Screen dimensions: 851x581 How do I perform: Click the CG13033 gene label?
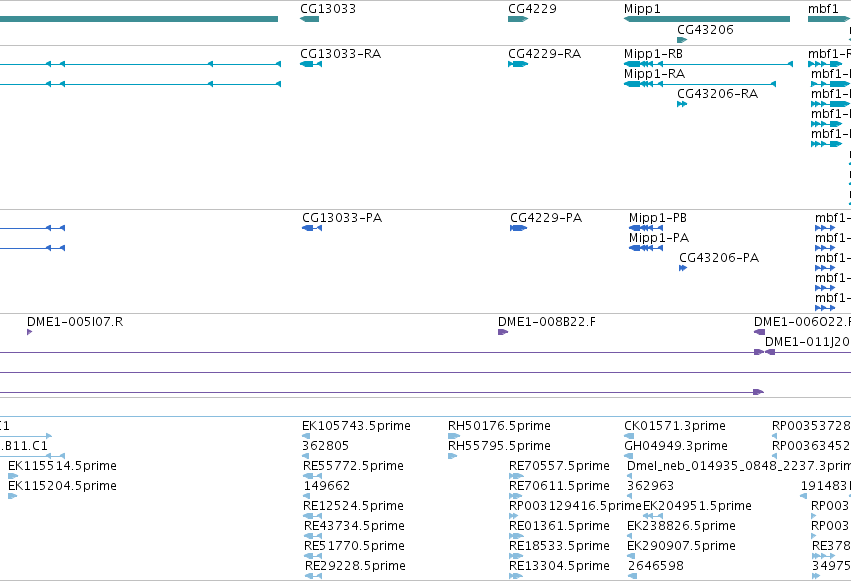click(328, 9)
